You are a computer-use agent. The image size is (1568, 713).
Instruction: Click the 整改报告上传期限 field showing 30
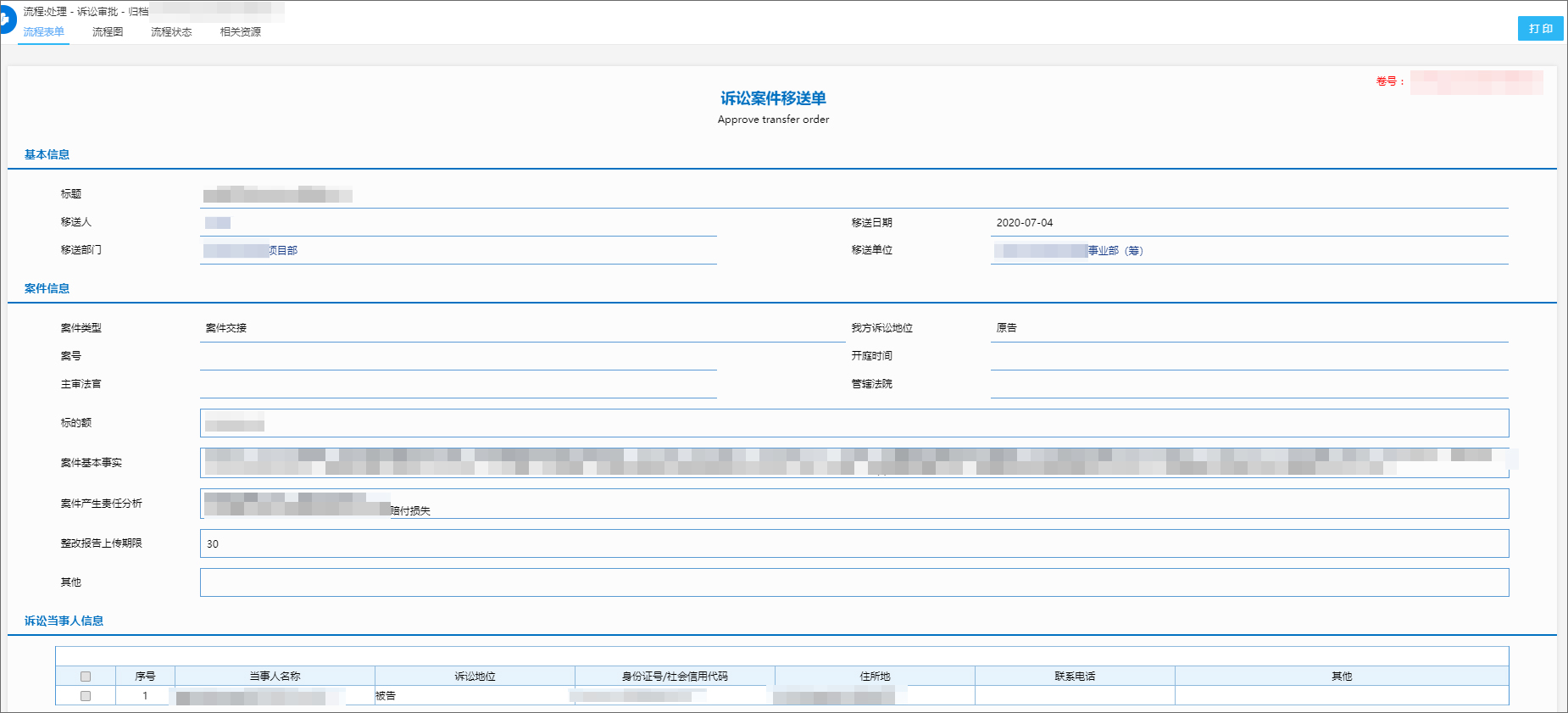click(854, 543)
